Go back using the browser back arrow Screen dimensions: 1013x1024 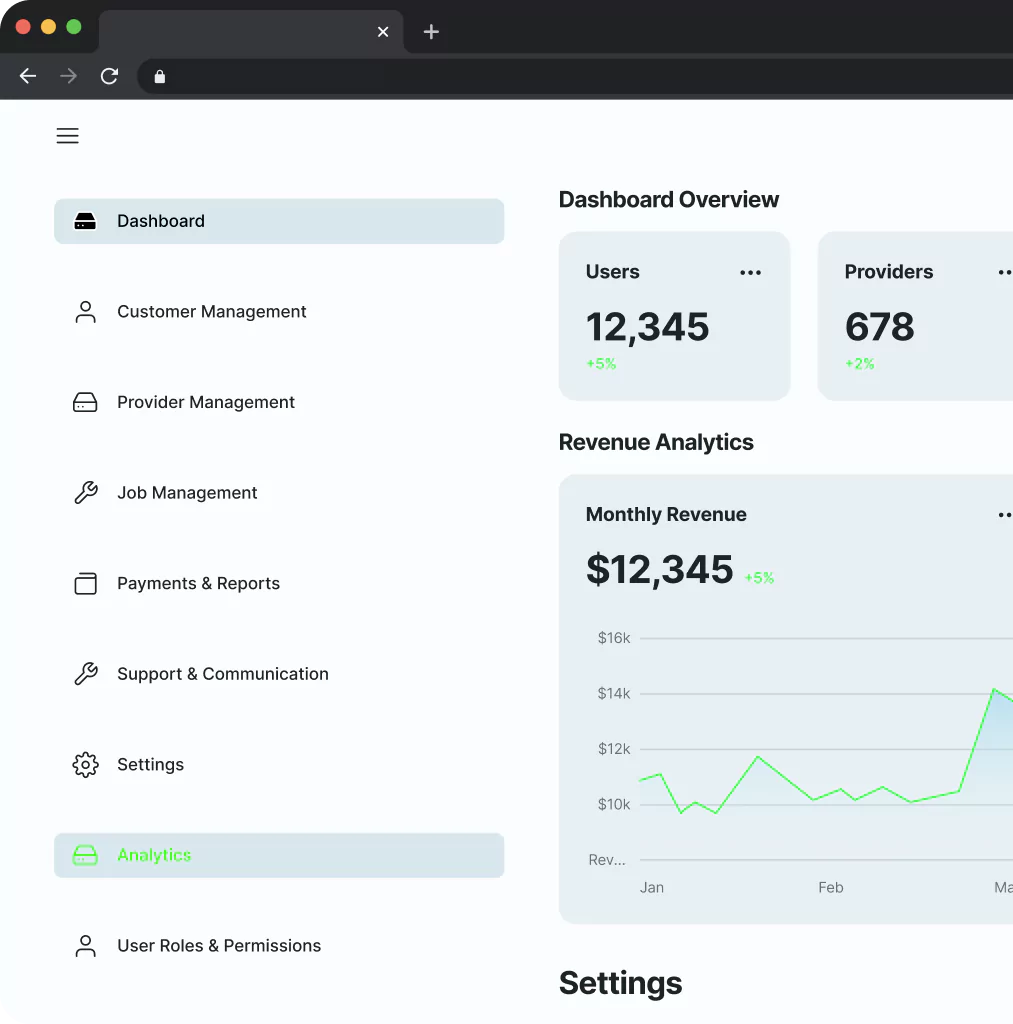click(x=28, y=76)
